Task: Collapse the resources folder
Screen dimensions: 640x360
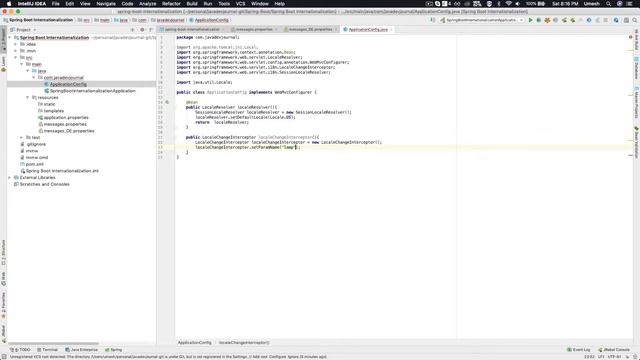Action: [28, 98]
